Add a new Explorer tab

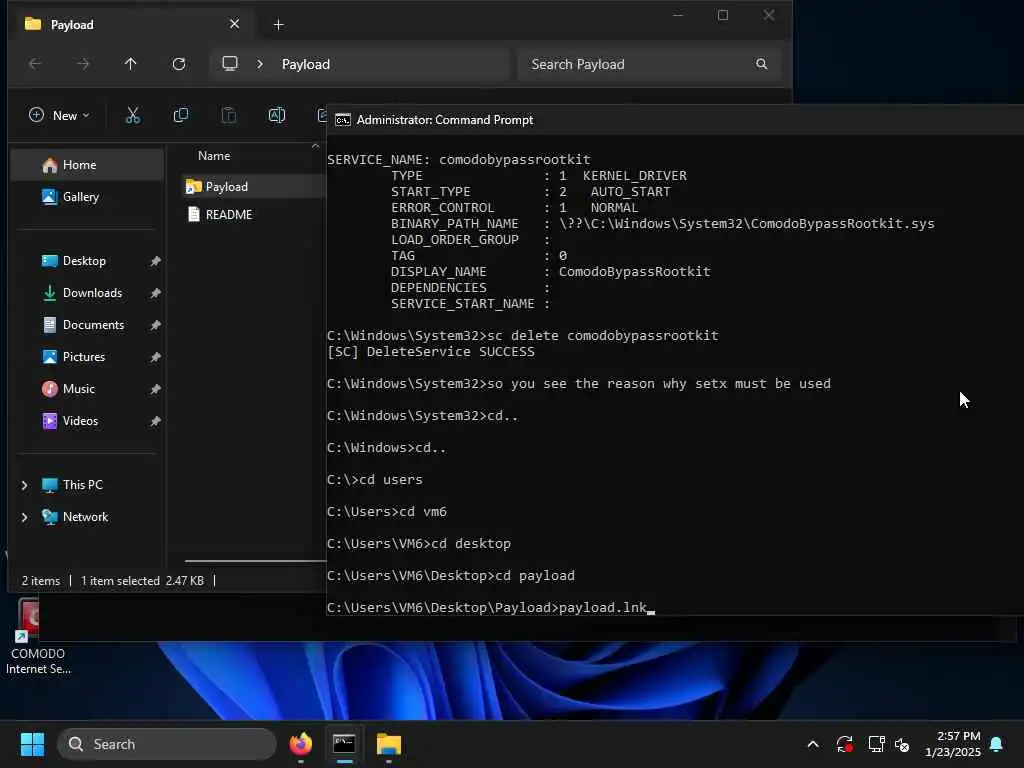(x=278, y=25)
